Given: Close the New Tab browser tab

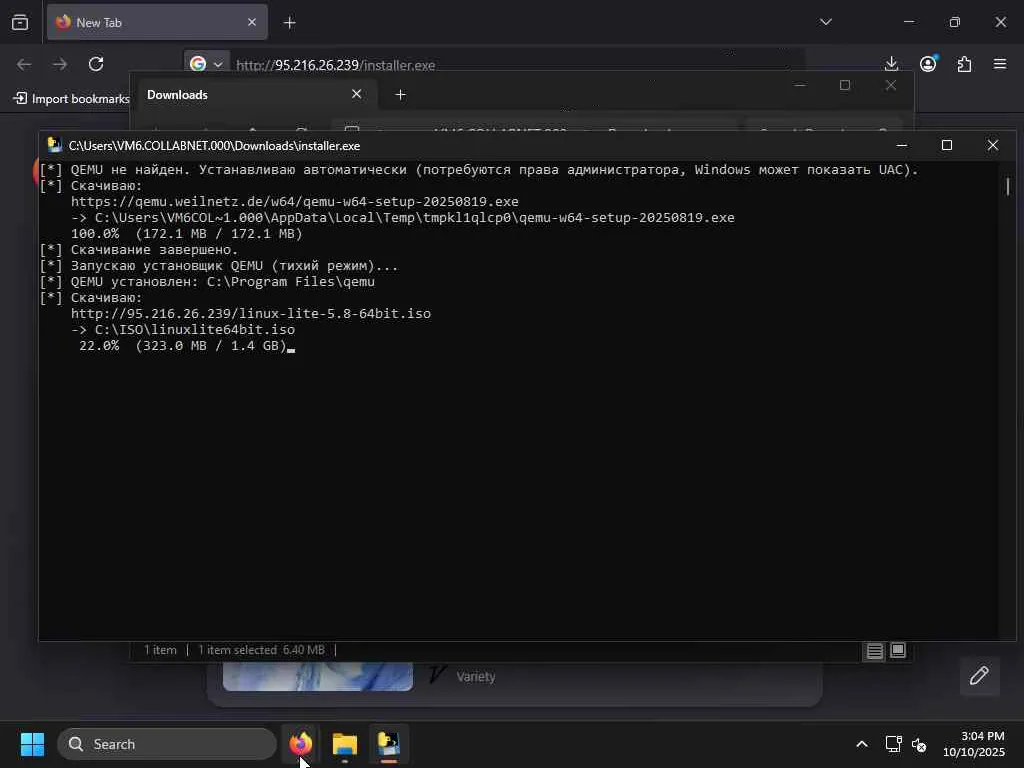Looking at the screenshot, I should click(x=252, y=22).
